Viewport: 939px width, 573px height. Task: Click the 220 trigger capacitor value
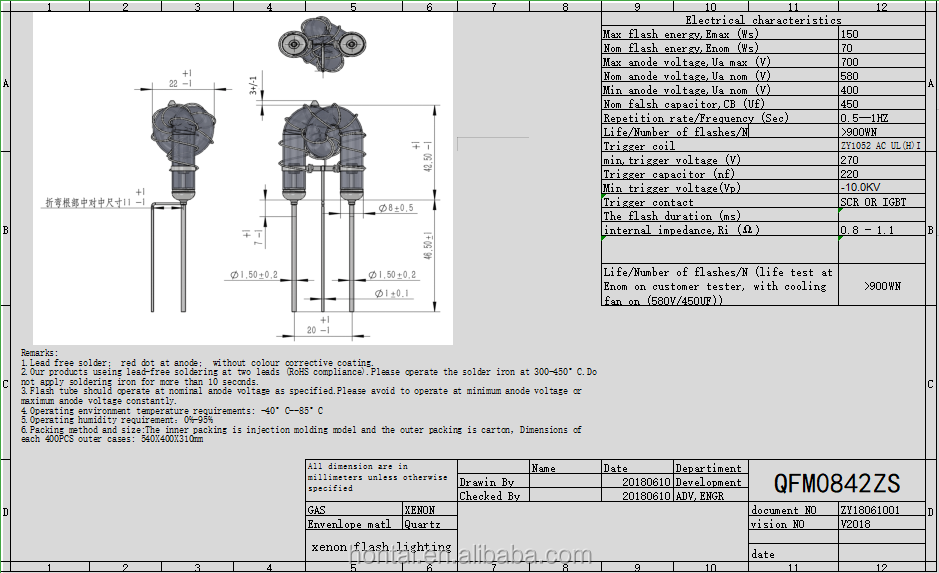point(849,174)
